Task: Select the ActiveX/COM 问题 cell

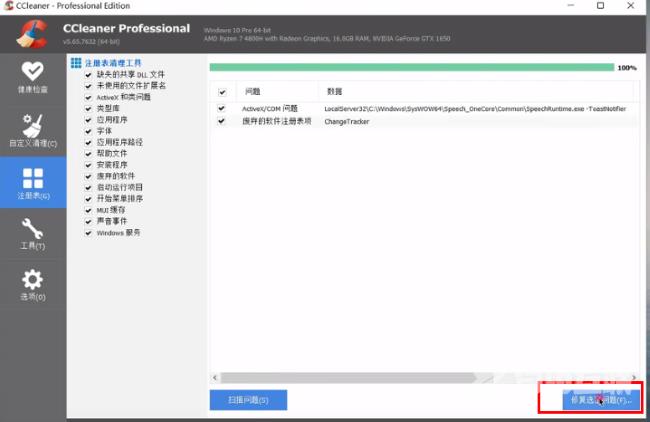Action: tap(270, 109)
